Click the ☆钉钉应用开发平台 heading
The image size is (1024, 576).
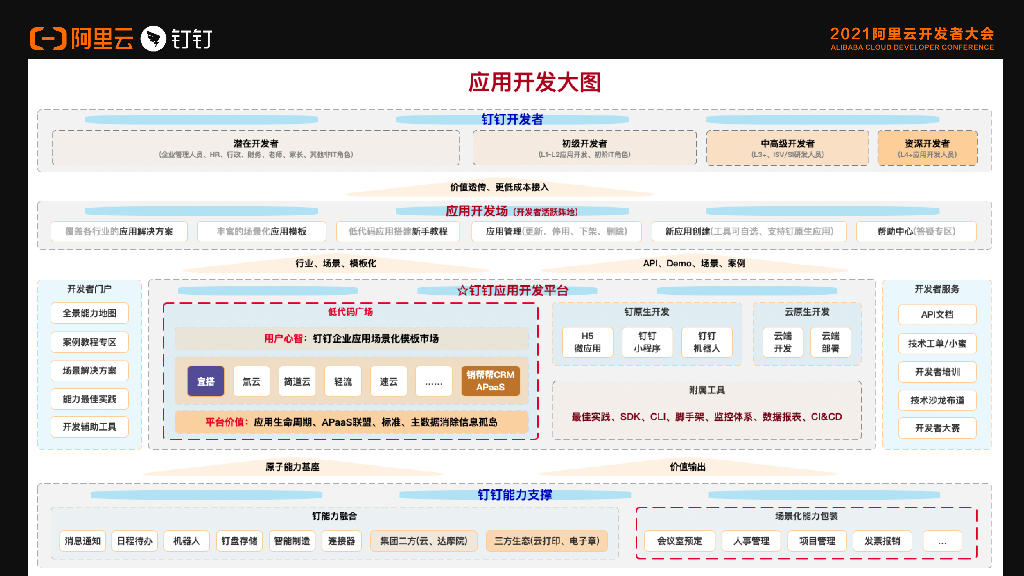point(513,291)
